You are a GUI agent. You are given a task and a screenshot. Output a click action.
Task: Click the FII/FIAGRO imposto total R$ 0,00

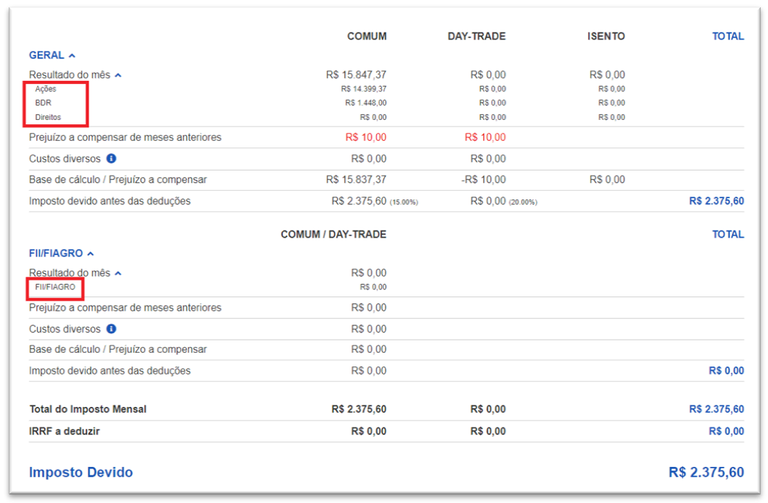click(x=726, y=371)
